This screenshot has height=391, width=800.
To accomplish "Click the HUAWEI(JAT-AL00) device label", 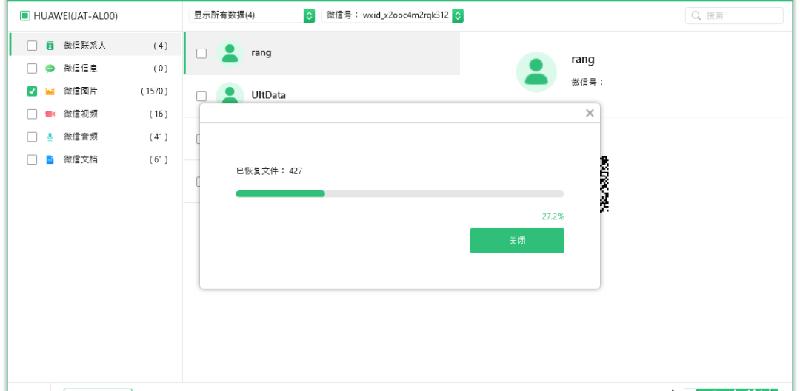I will [x=76, y=16].
